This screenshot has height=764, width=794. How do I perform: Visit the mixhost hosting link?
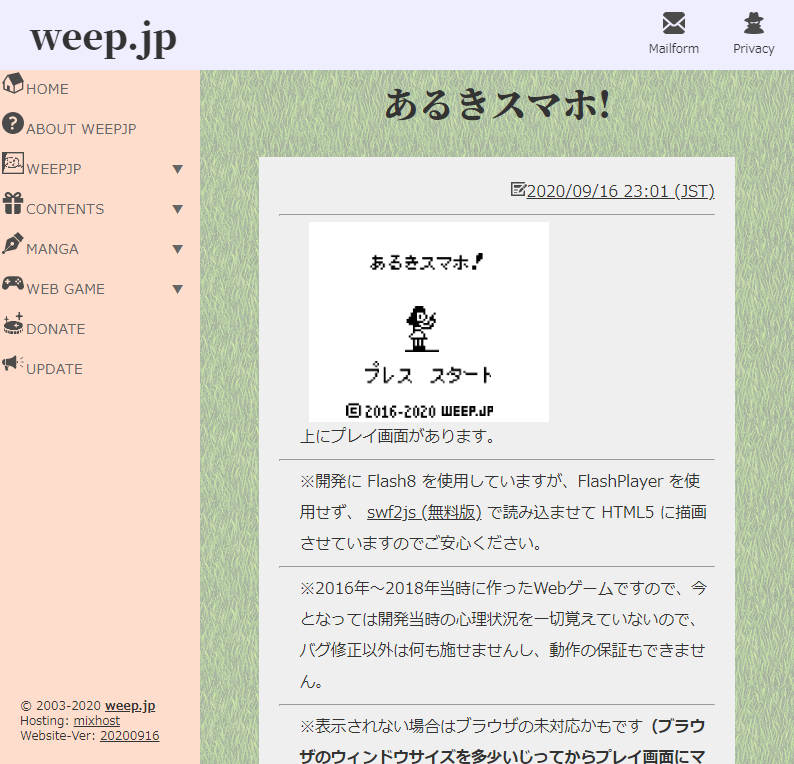[x=97, y=720]
